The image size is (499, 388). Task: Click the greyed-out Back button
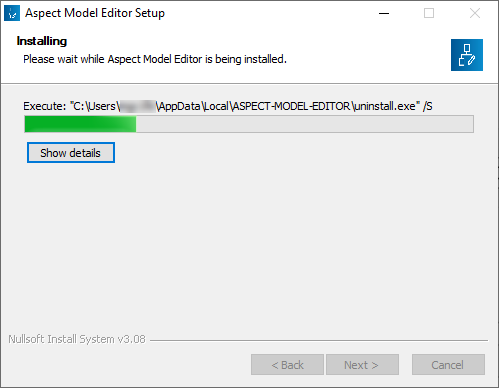click(287, 365)
